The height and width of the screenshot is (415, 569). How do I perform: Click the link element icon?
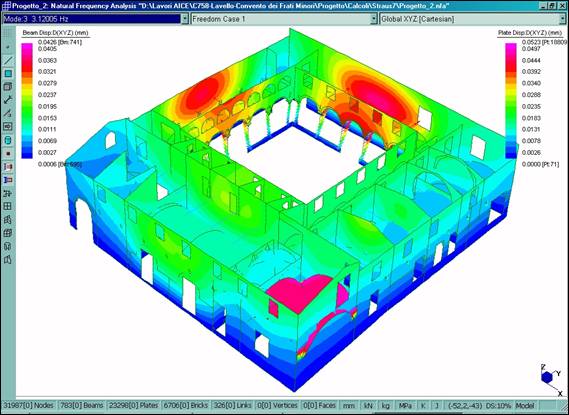click(8, 100)
